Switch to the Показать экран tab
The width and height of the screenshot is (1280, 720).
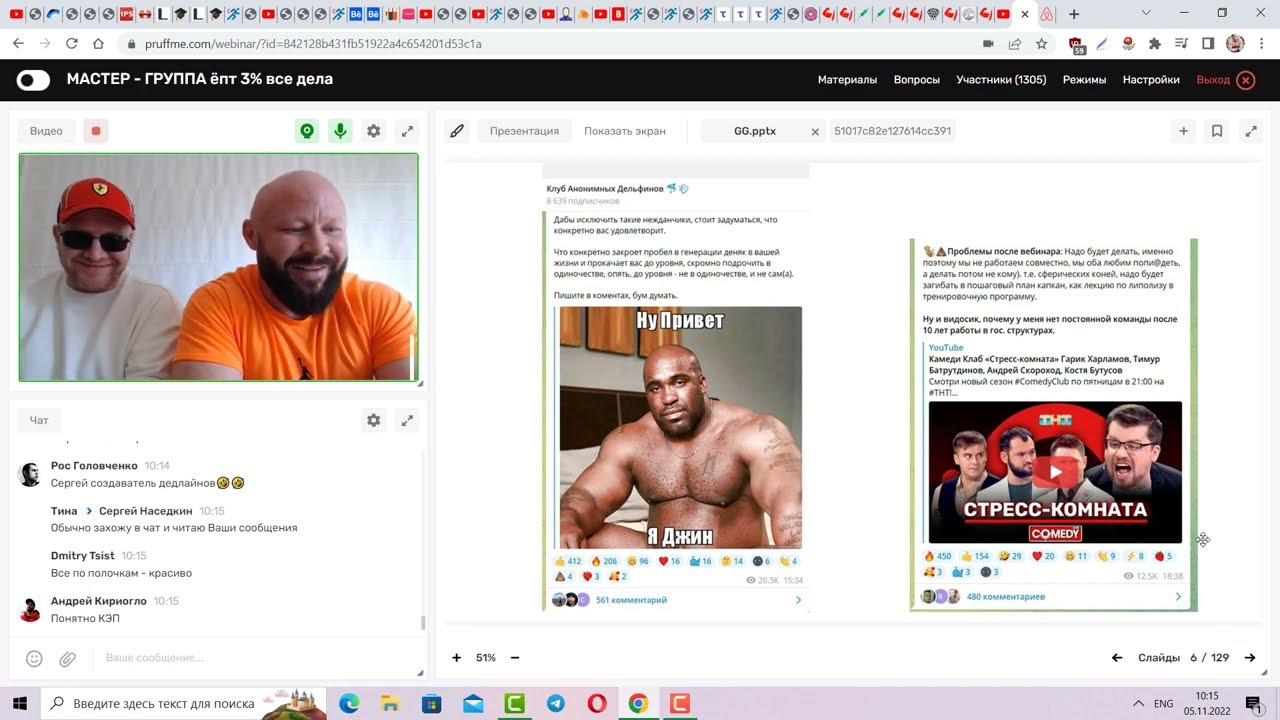(x=624, y=131)
